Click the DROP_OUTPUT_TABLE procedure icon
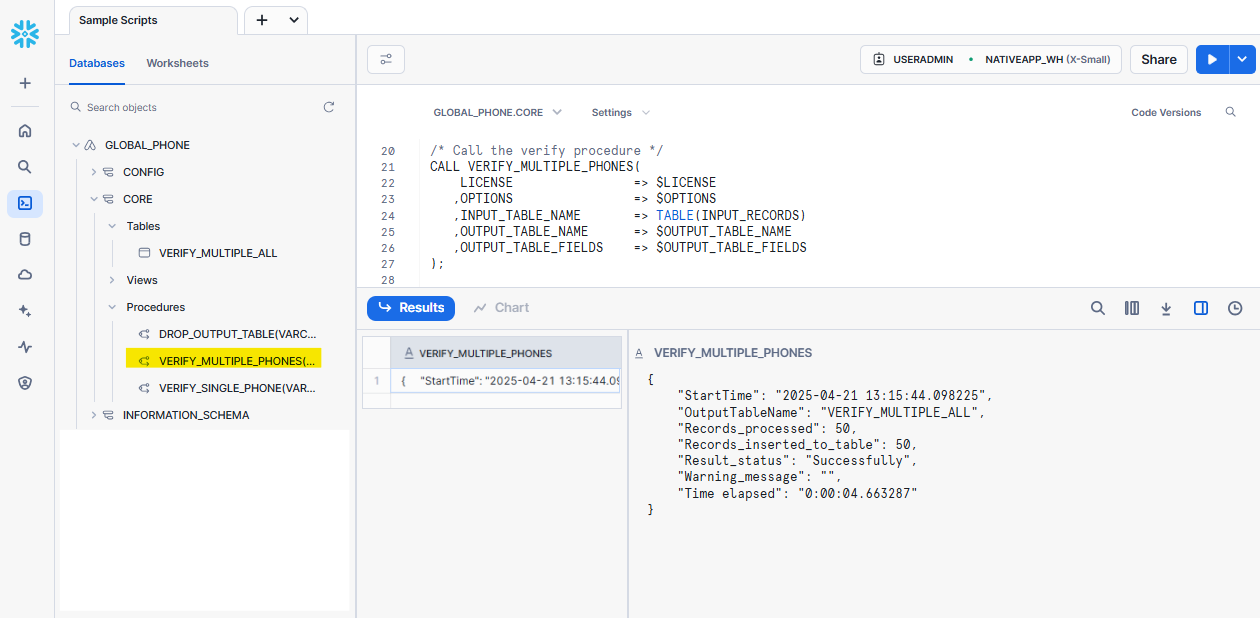The width and height of the screenshot is (1260, 618). click(144, 334)
